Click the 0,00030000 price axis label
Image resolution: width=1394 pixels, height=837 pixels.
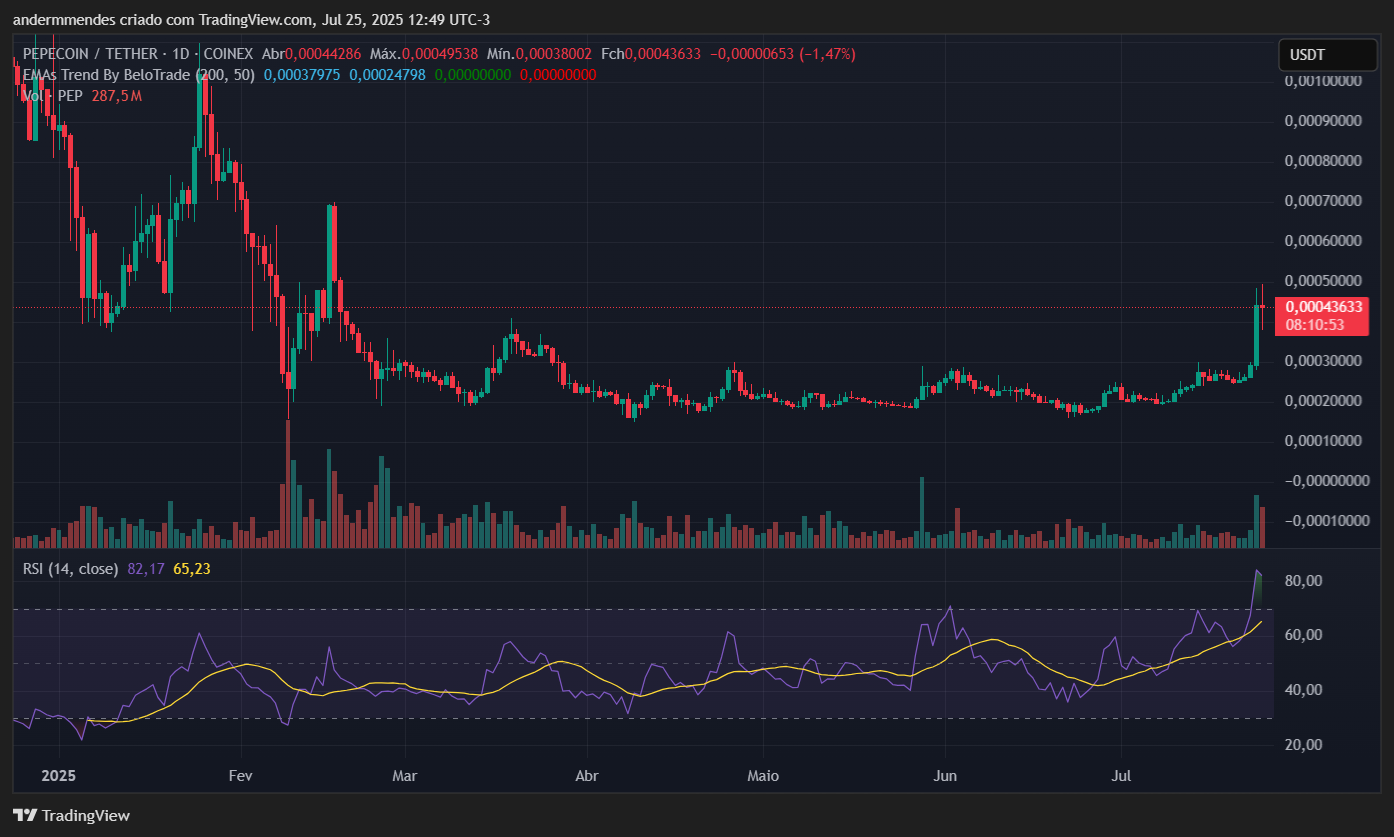(1322, 361)
